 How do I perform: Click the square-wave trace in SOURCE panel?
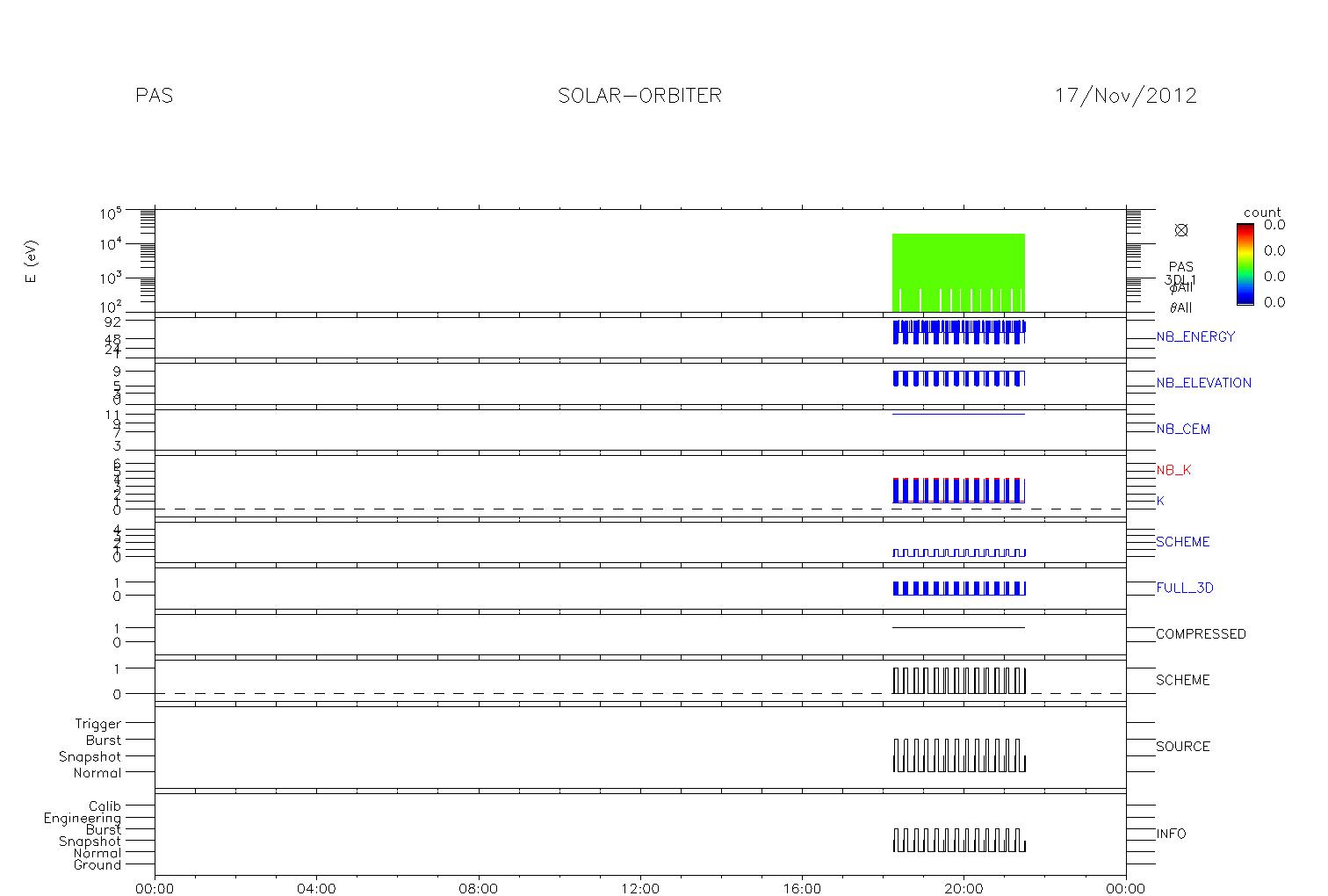tap(959, 755)
